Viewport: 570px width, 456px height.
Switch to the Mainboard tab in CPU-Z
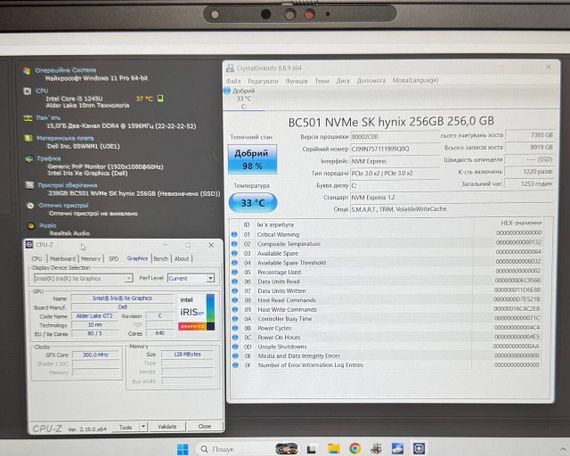pyautogui.click(x=63, y=259)
